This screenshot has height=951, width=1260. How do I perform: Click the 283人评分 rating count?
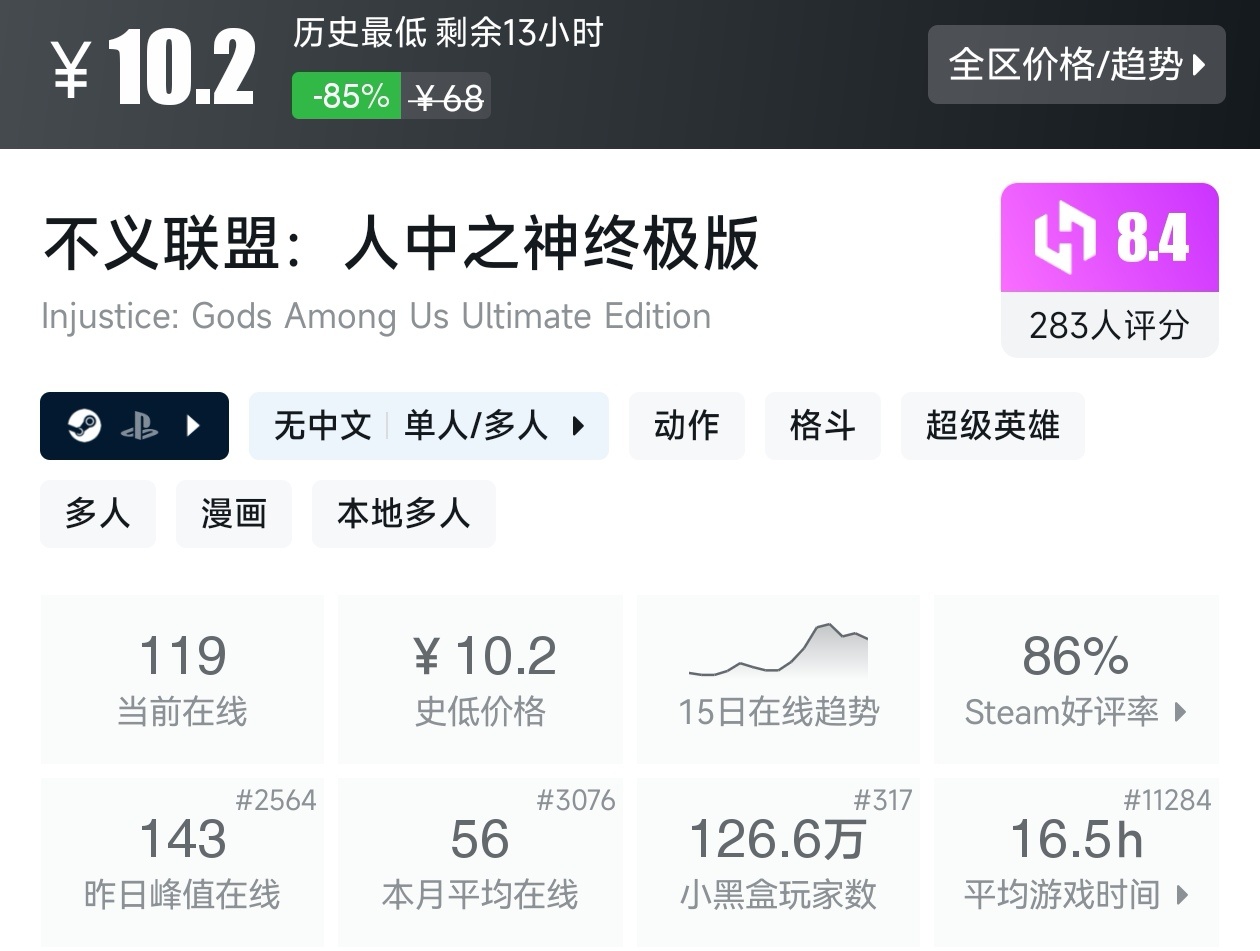click(x=1110, y=325)
